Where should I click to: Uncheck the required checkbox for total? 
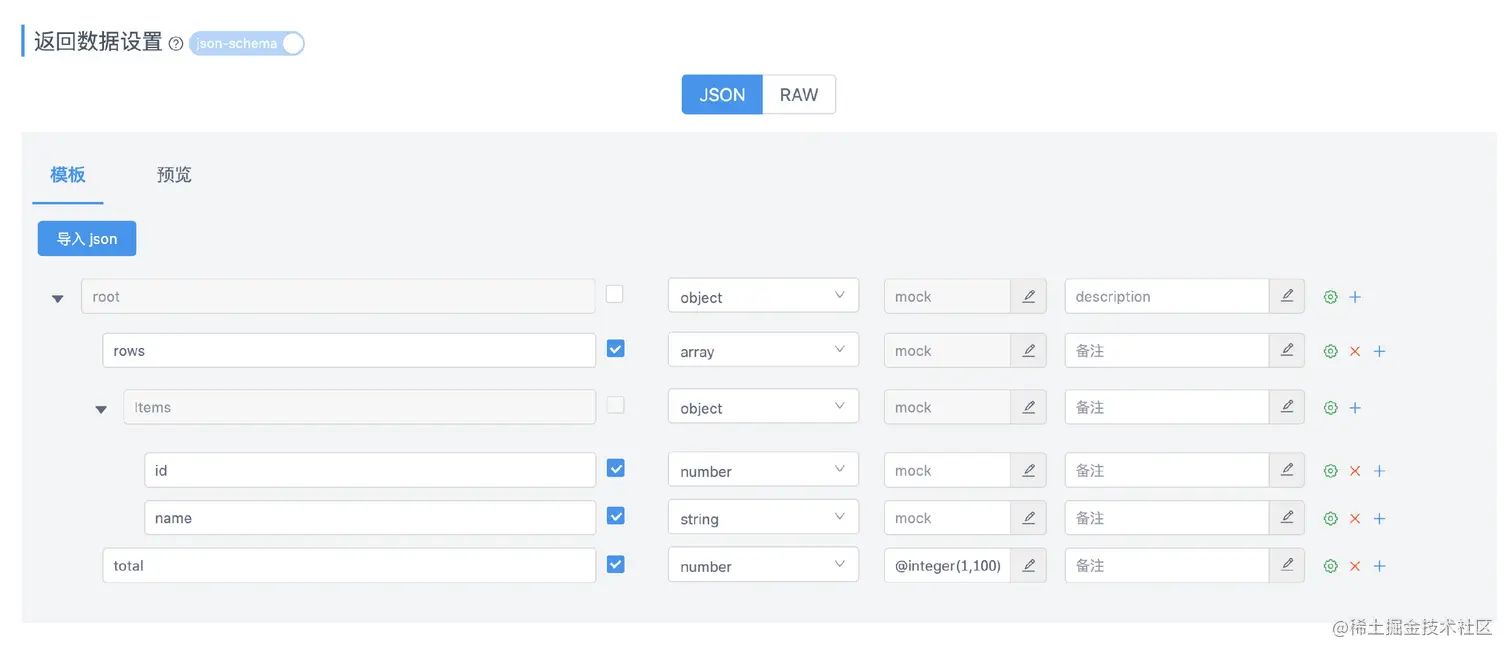click(x=616, y=564)
